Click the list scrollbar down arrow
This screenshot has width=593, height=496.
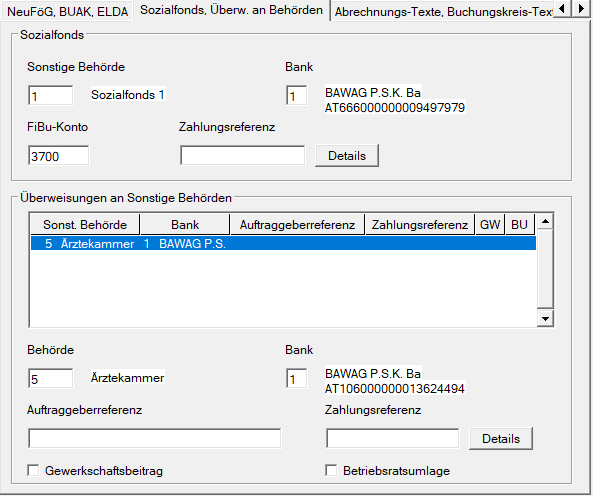[545, 319]
